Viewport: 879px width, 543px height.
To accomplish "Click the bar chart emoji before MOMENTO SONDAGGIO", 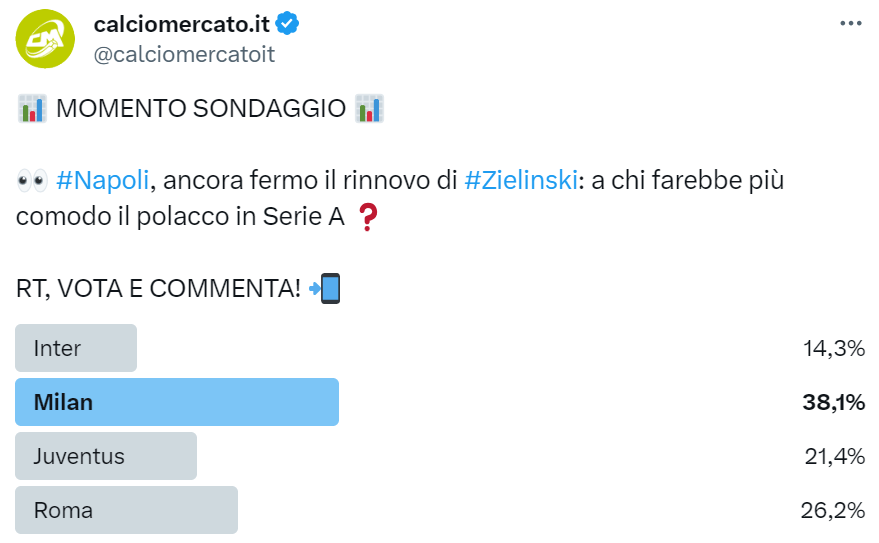I will click(x=32, y=109).
